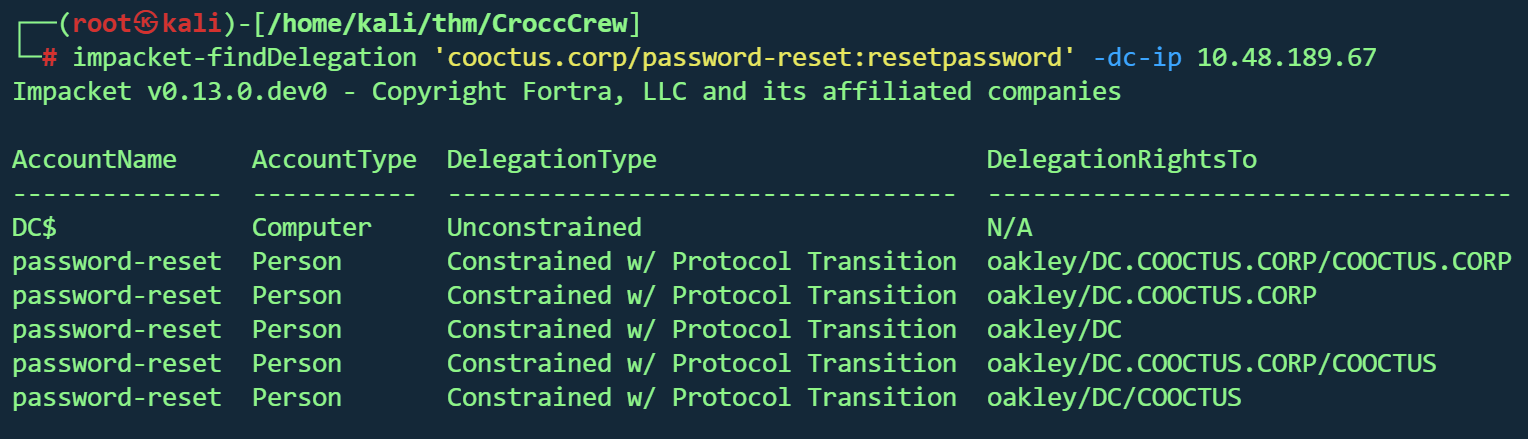Image resolution: width=1528 pixels, height=439 pixels.
Task: Click the red root username in the prompt
Action: 101,24
